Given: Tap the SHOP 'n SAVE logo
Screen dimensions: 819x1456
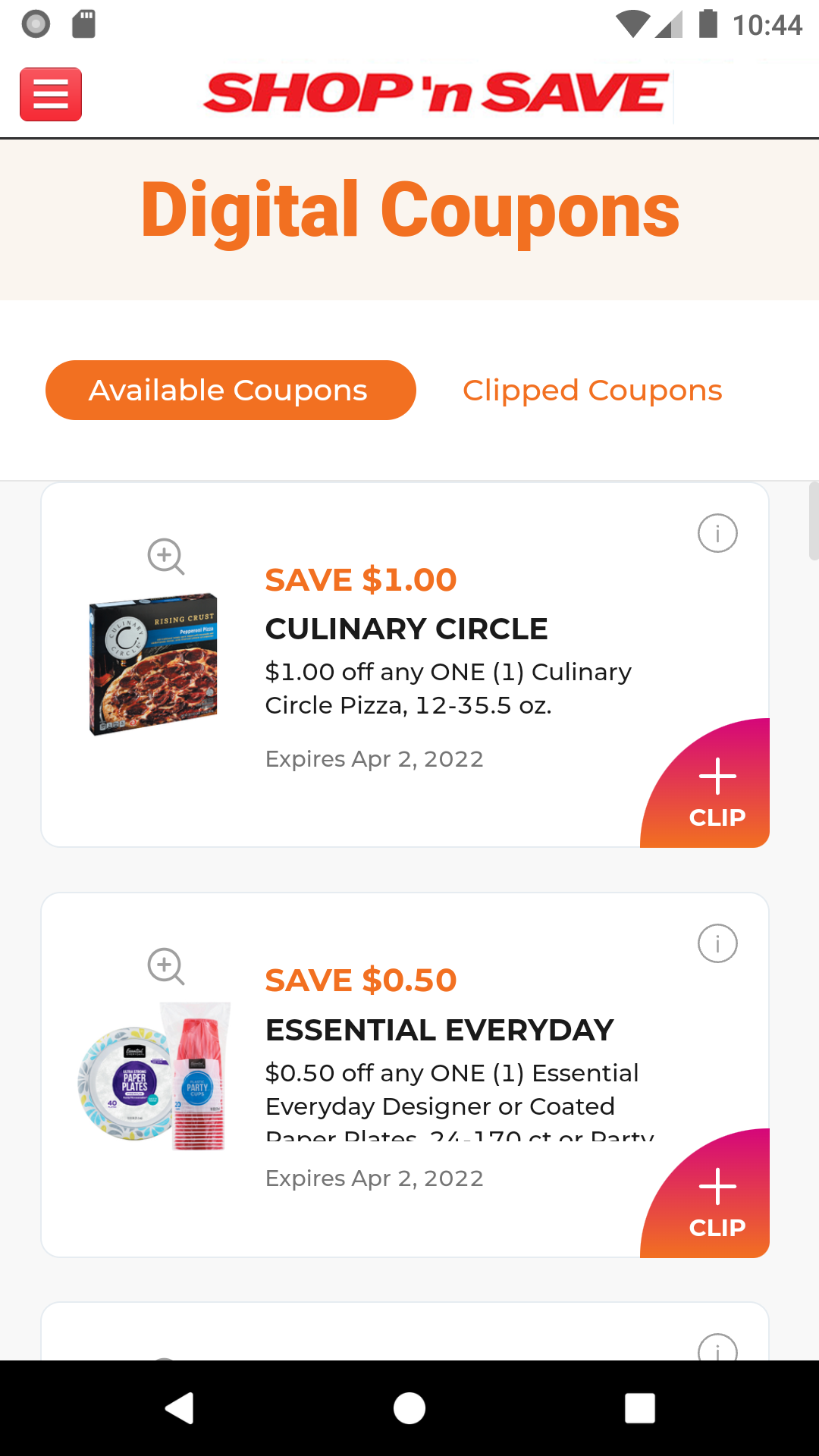Looking at the screenshot, I should [x=436, y=93].
